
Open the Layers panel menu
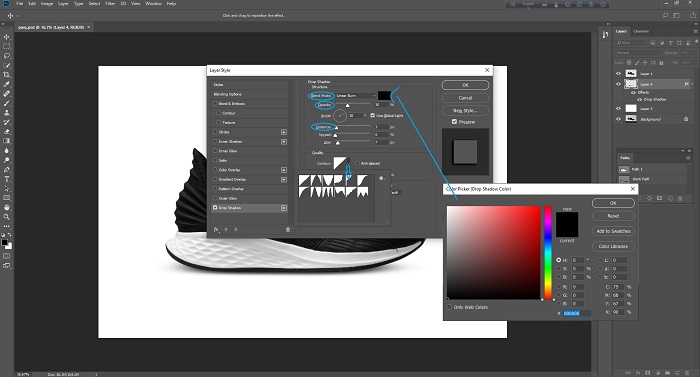pos(696,31)
